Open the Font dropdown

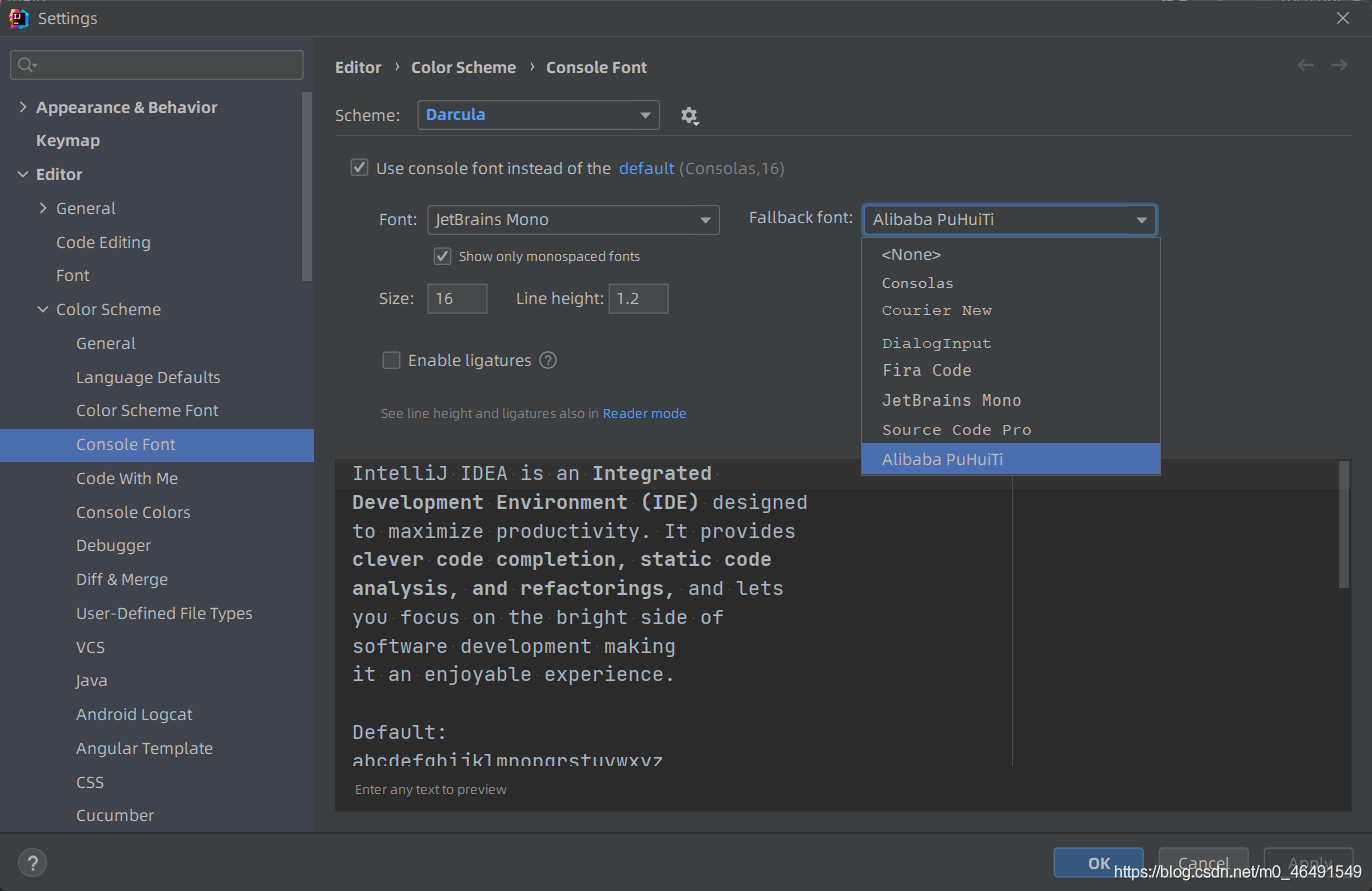point(573,220)
